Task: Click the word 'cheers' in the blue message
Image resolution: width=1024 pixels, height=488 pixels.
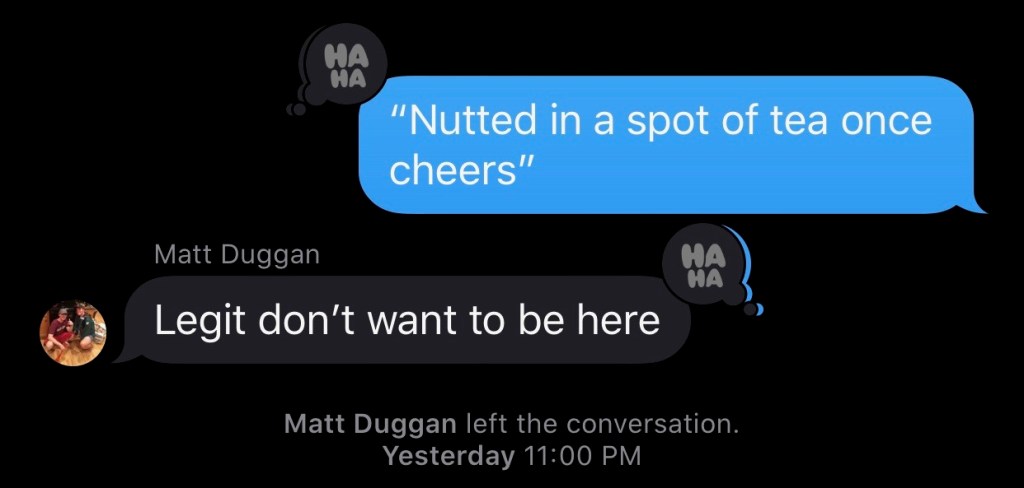Action: click(453, 171)
